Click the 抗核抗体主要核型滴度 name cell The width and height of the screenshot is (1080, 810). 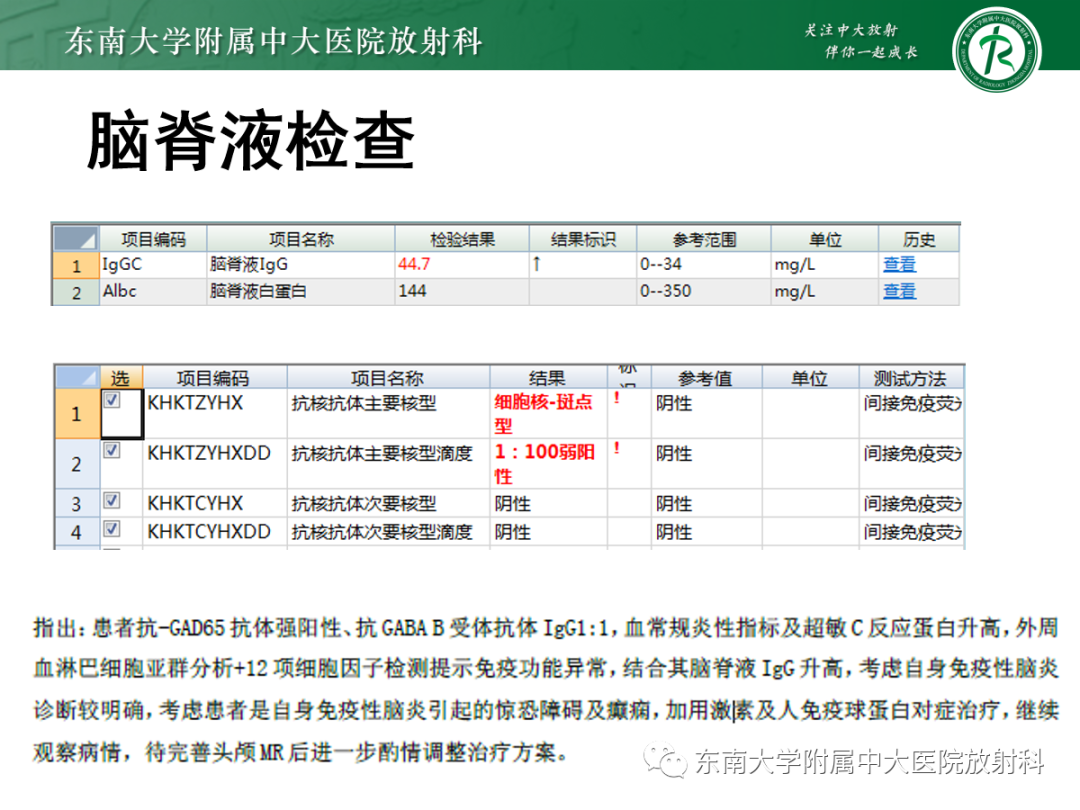coord(388,464)
